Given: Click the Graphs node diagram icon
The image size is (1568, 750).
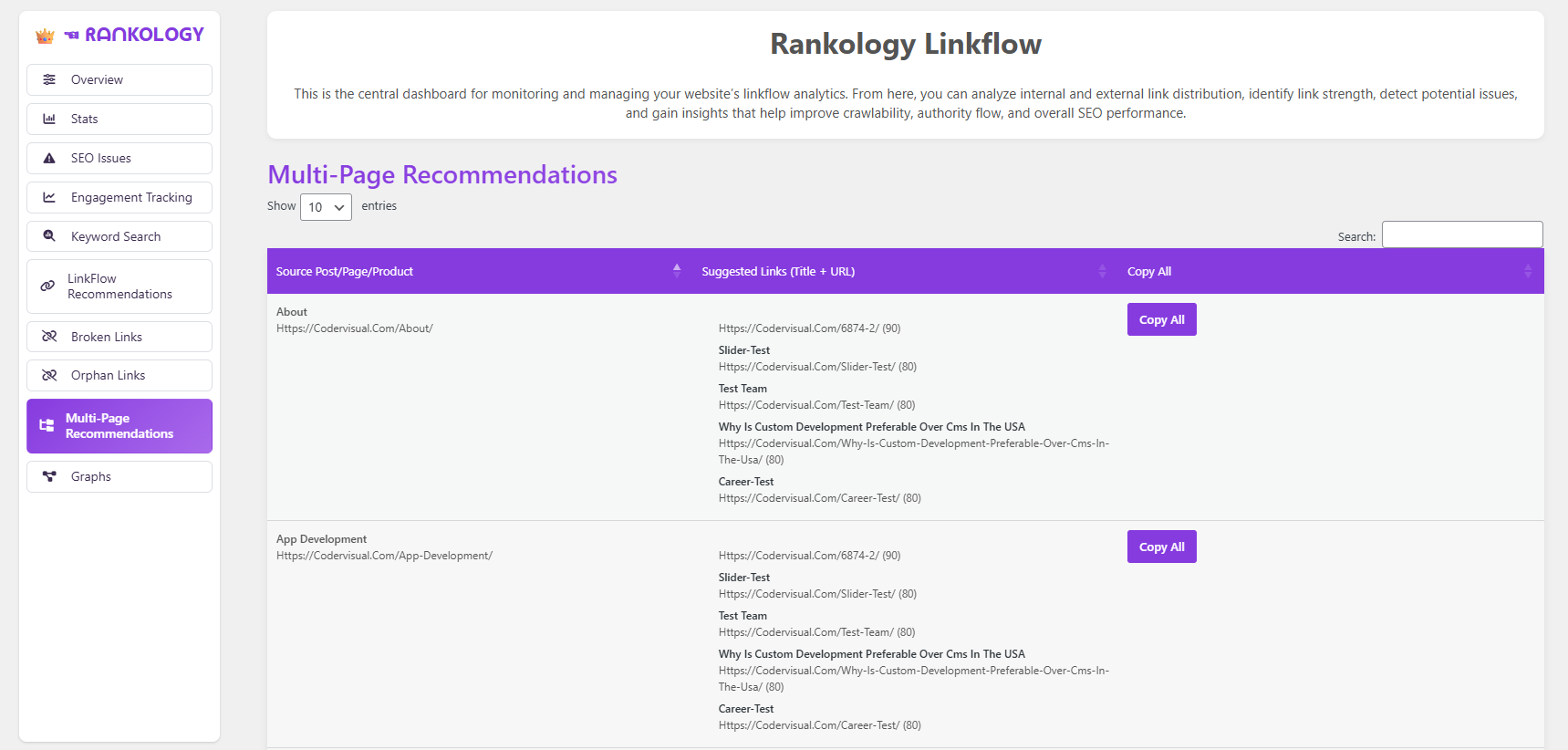Looking at the screenshot, I should (x=49, y=476).
